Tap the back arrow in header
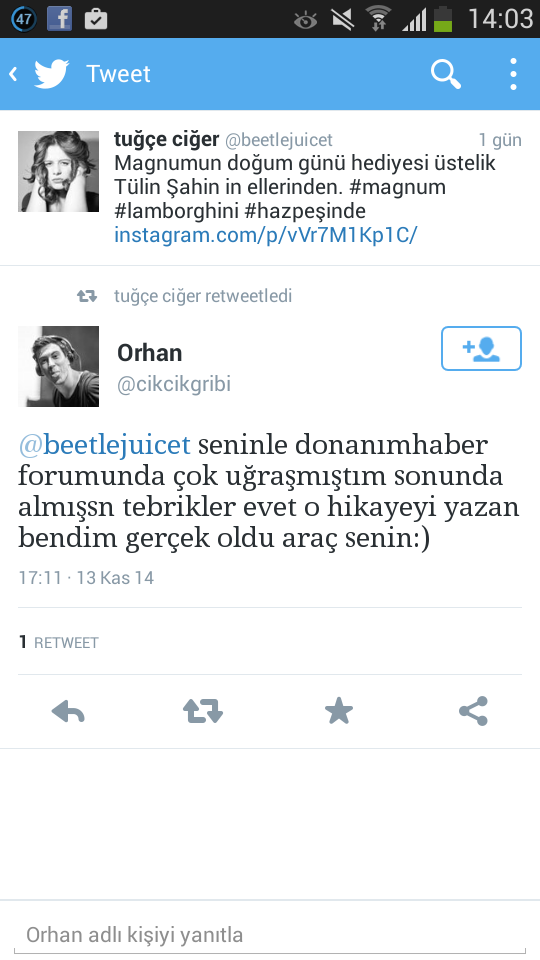Viewport: 540px width, 960px height. pyautogui.click(x=13, y=74)
